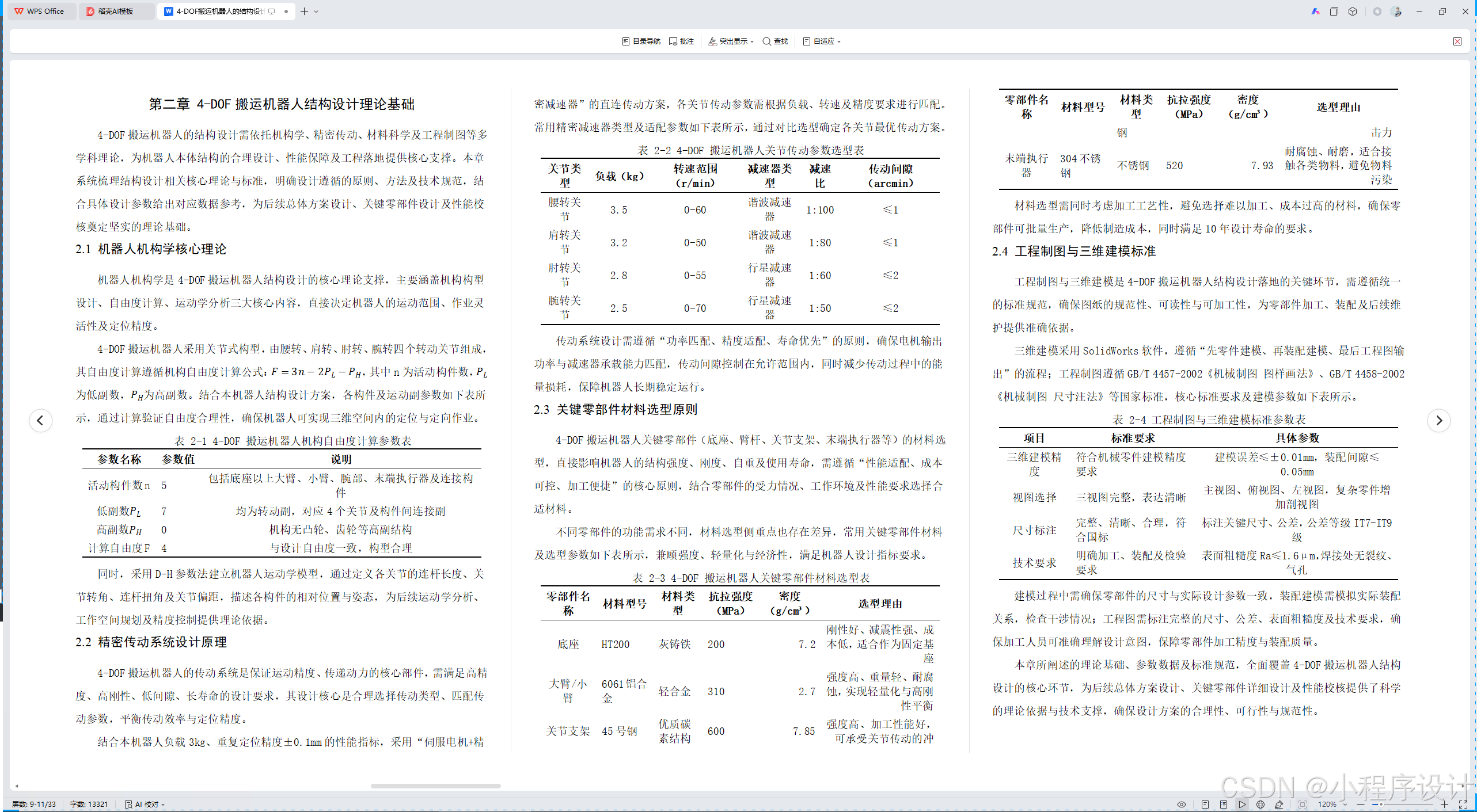
Task: Click heading 2.3 关键零部件材料选型原则
Action: pos(616,410)
